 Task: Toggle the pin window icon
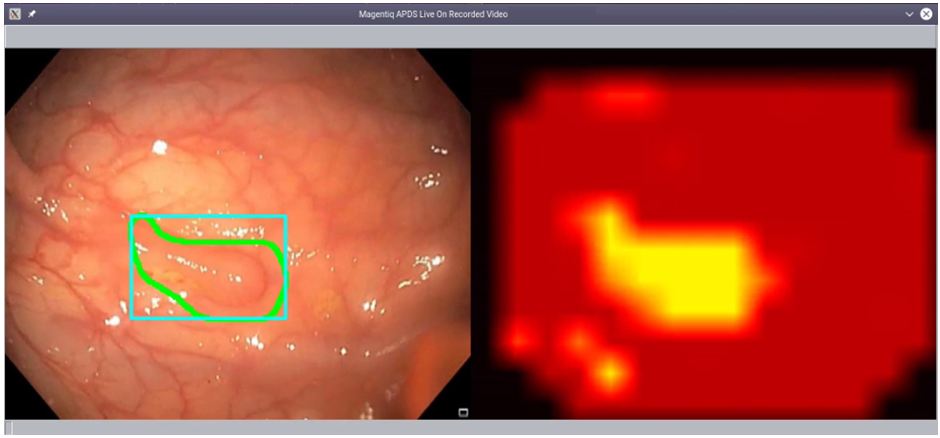coord(32,14)
